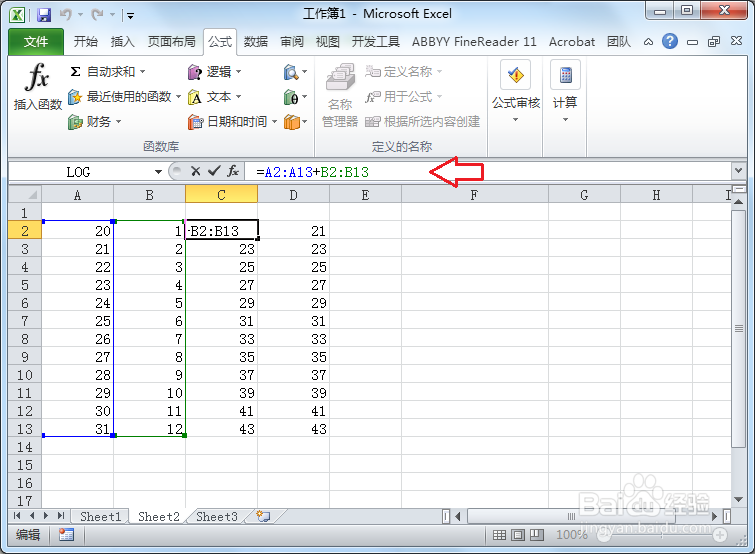Click the Undo icon
This screenshot has width=755, height=554.
click(x=65, y=15)
